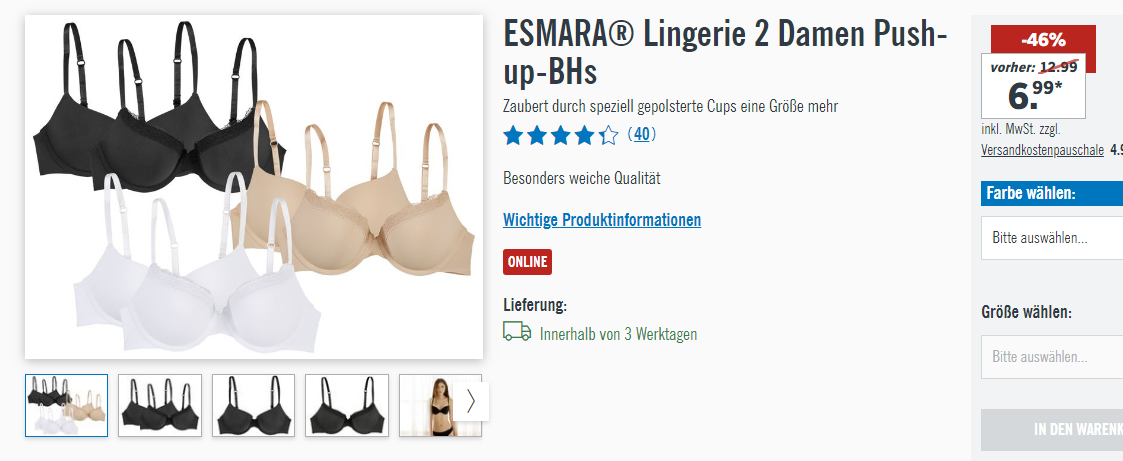
Task: Open Wichtige Produktinformationen link
Action: [x=602, y=220]
